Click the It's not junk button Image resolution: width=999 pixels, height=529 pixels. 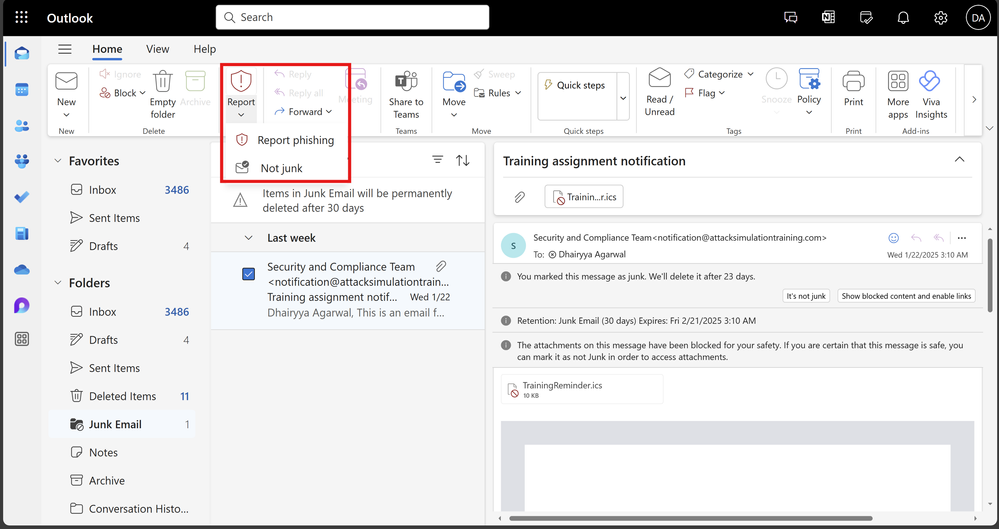806,296
